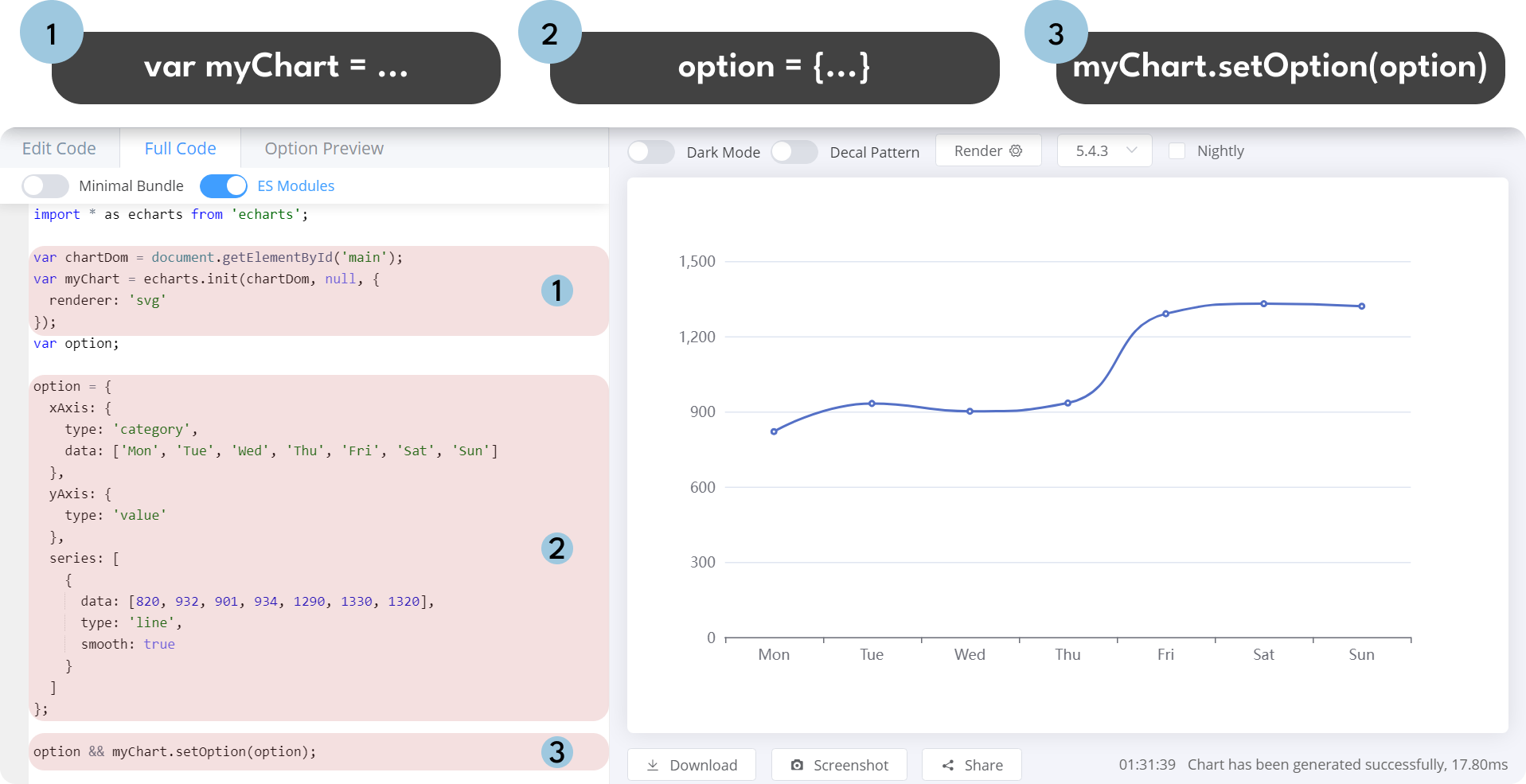Click the renderer: 'svg' code line
This screenshot has width=1526, height=784.
click(x=107, y=300)
